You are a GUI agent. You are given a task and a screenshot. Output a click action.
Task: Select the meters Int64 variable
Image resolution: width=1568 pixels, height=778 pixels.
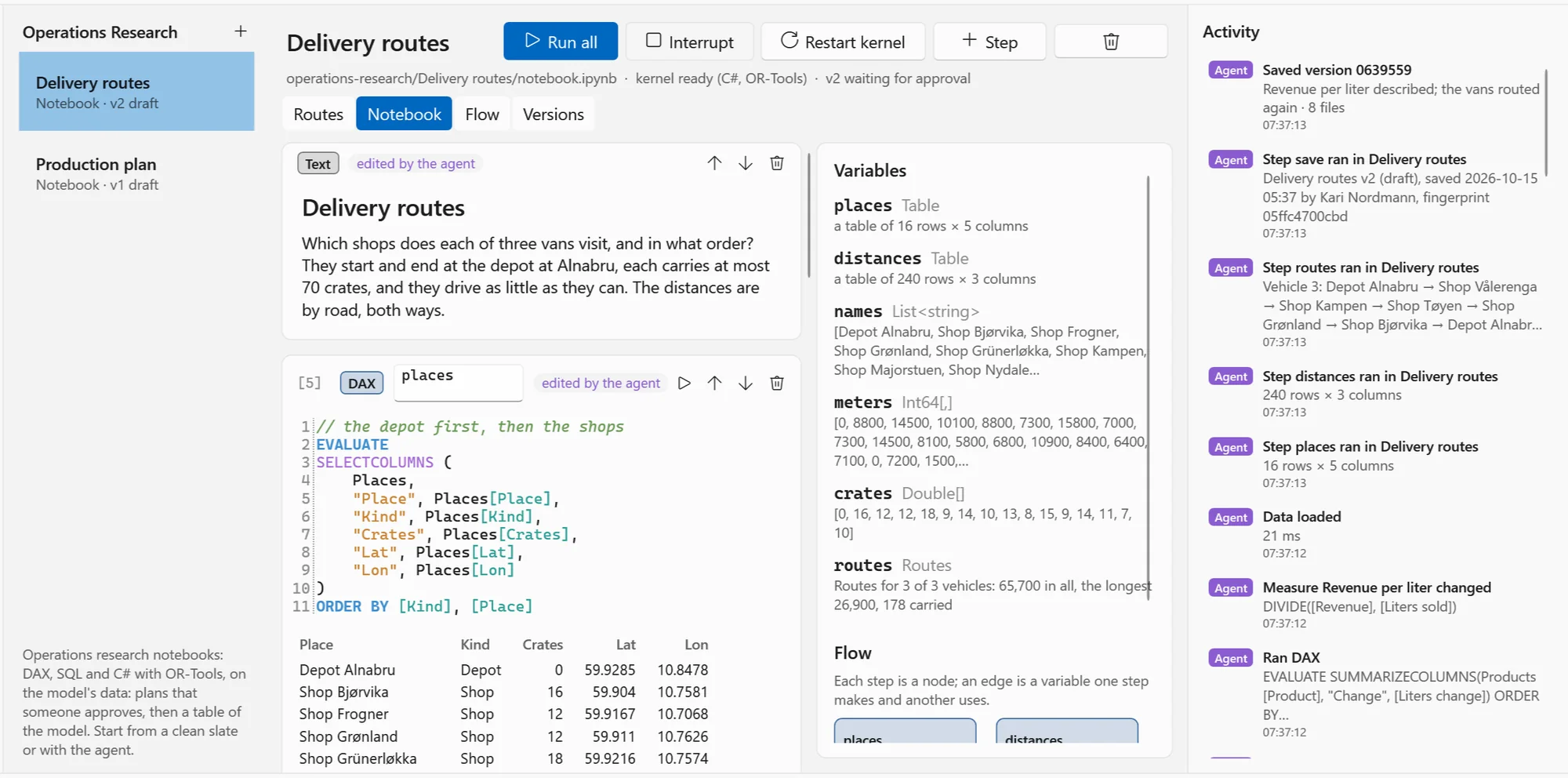[x=991, y=431]
